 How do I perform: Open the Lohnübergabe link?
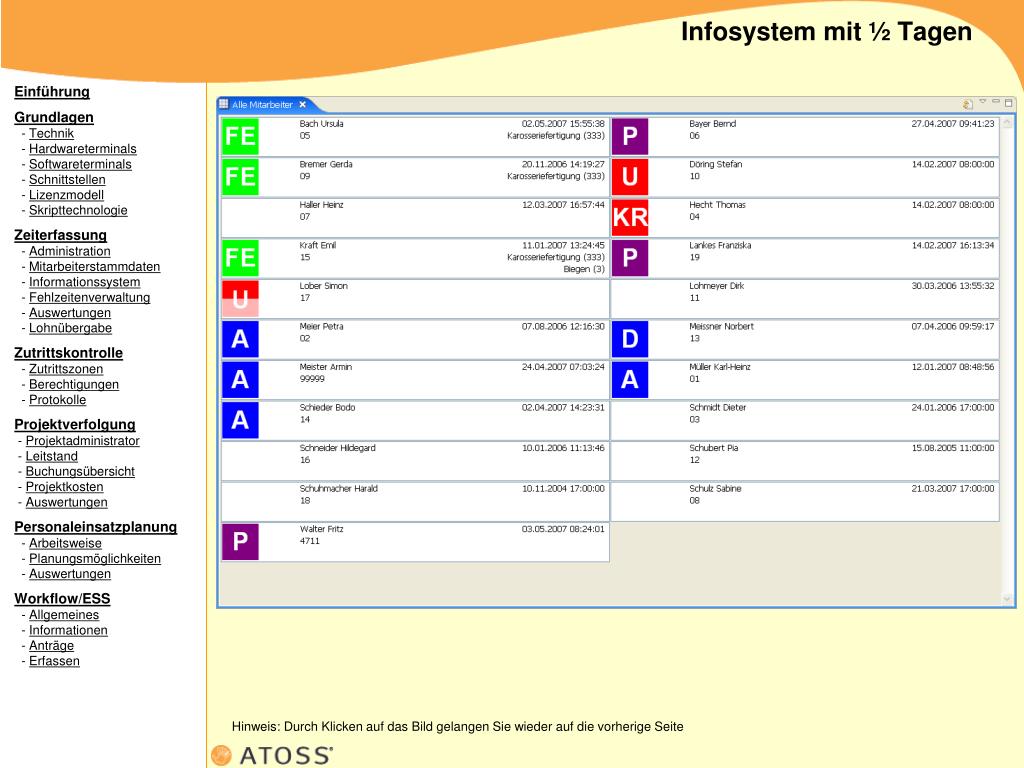tap(71, 328)
